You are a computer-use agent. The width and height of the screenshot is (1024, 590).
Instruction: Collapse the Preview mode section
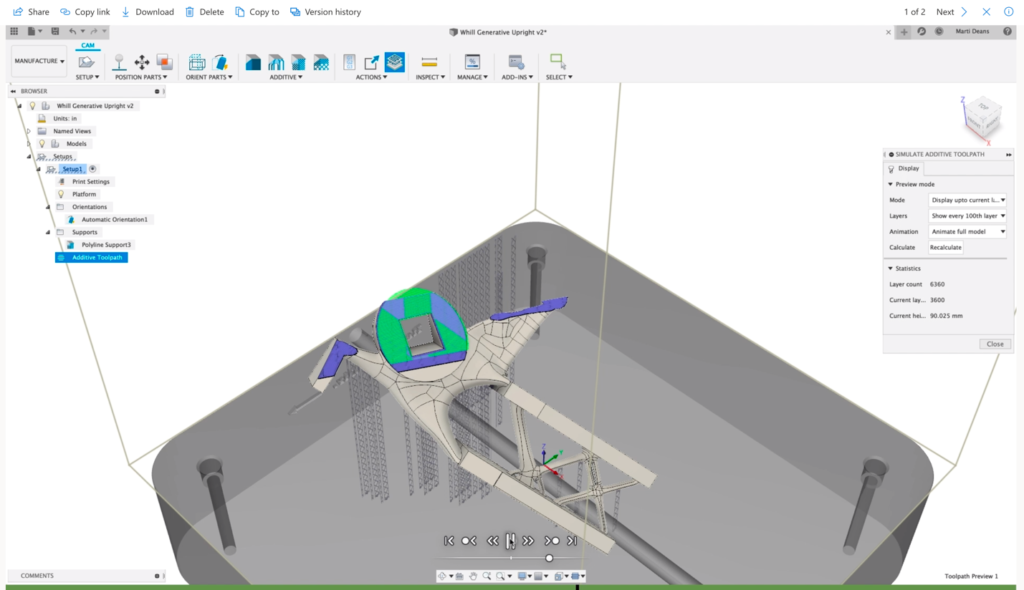(890, 184)
